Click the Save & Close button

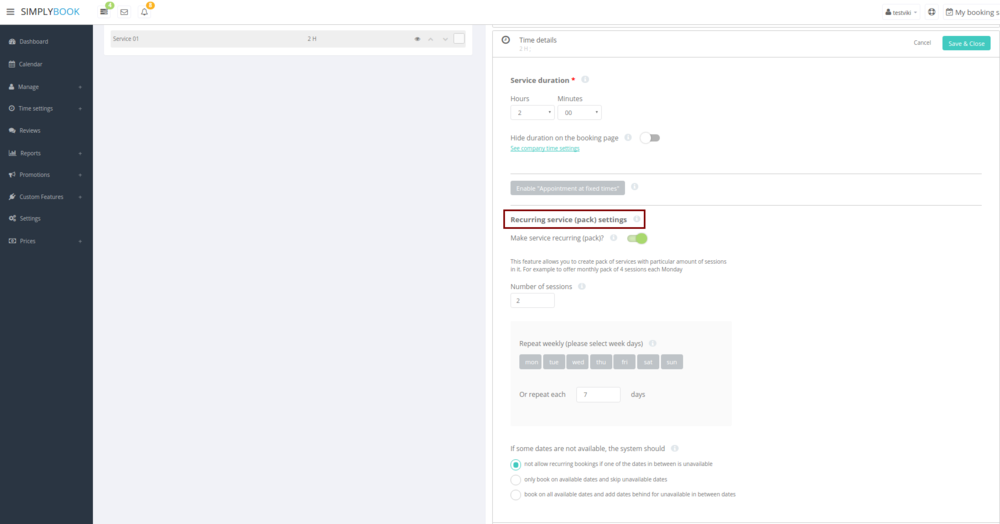coord(966,43)
